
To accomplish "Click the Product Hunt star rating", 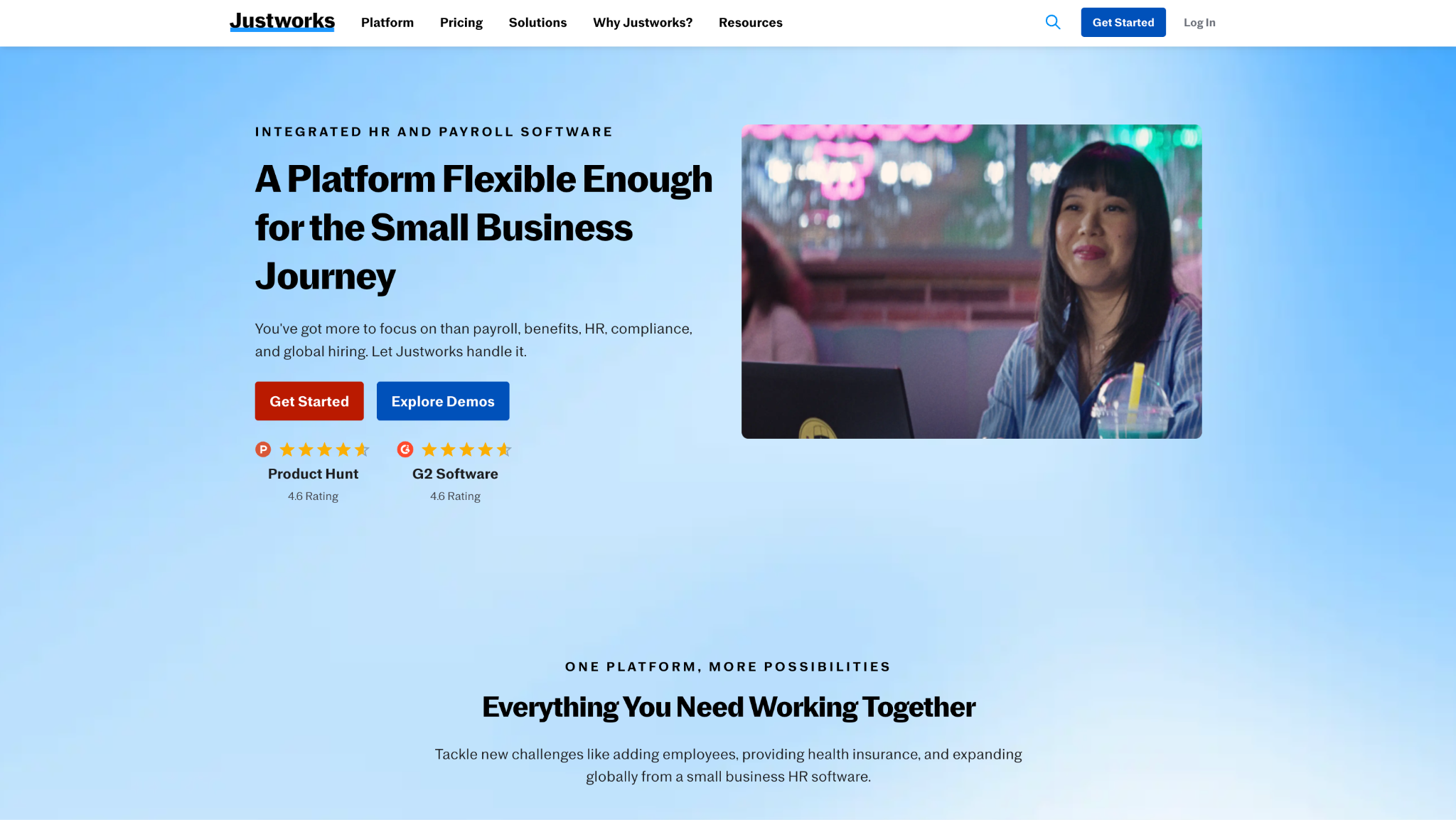I will point(325,449).
